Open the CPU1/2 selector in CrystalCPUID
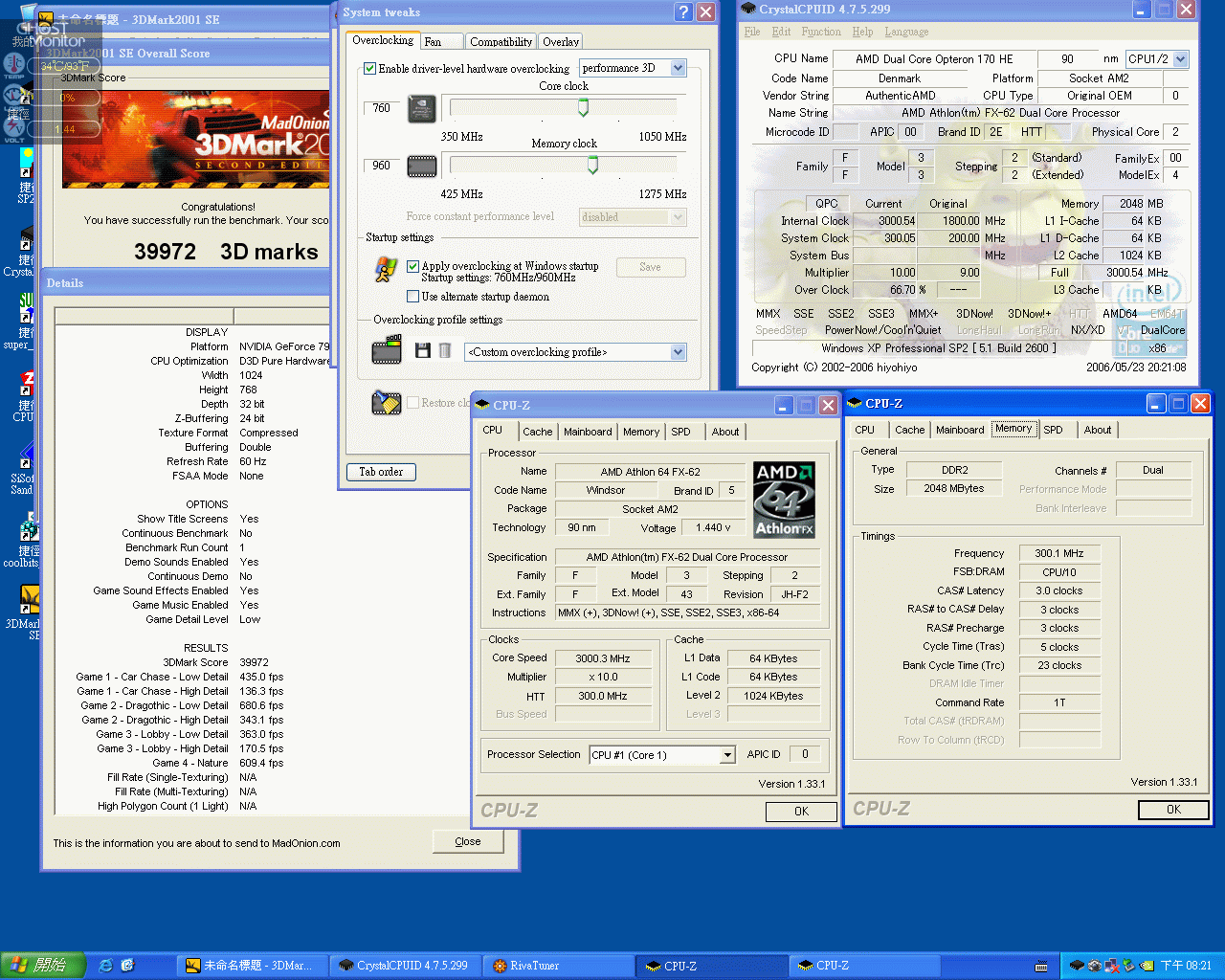This screenshot has height=980, width=1225. pos(1180,59)
